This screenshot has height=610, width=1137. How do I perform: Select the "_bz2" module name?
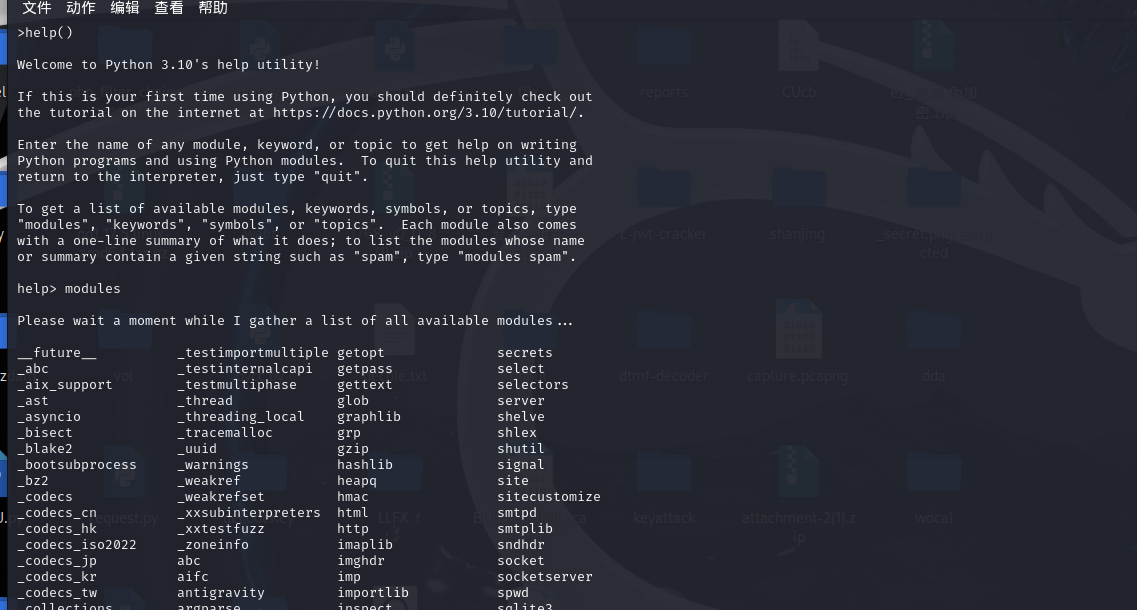coord(33,480)
